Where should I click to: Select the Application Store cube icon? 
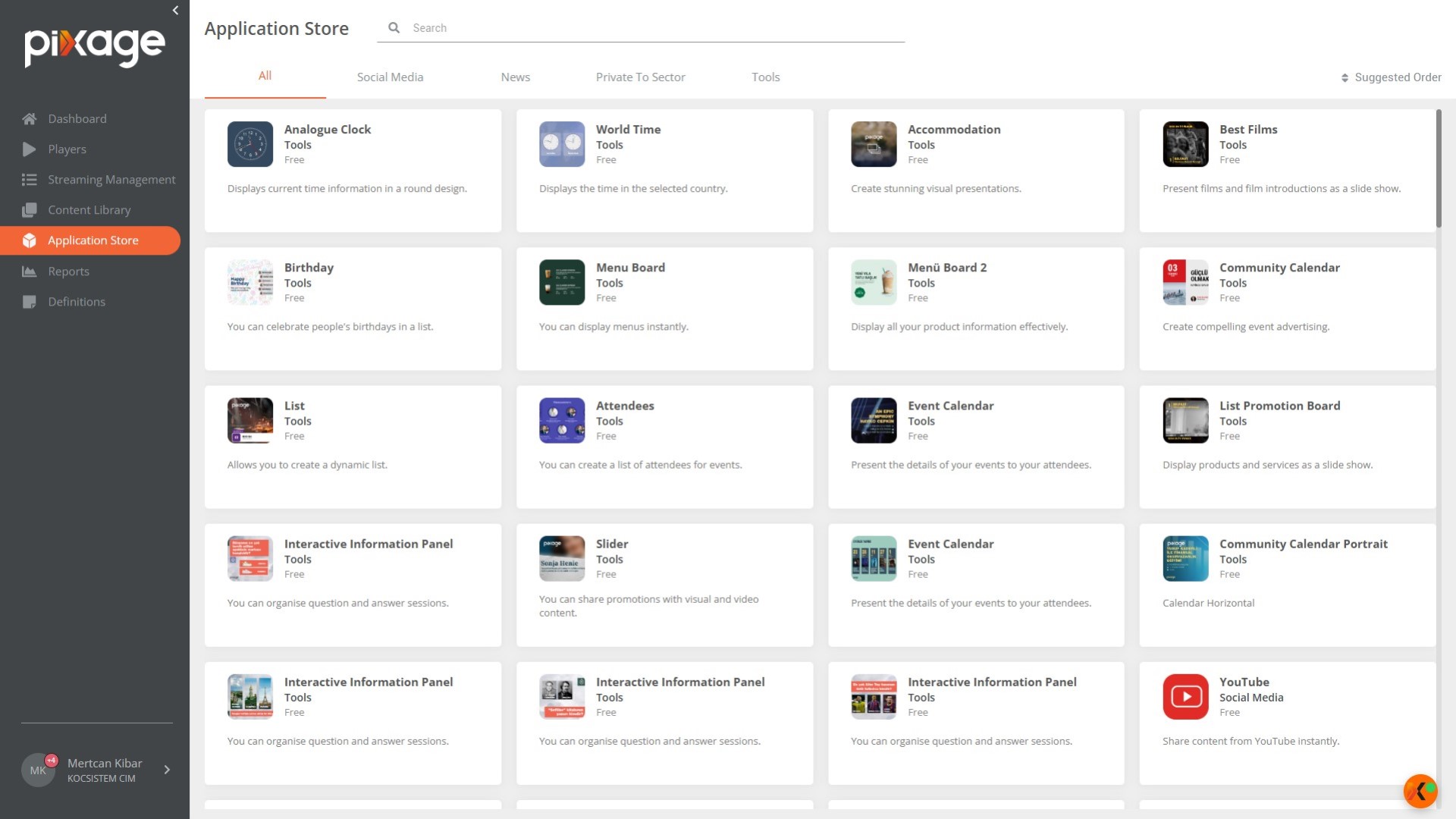coord(30,240)
